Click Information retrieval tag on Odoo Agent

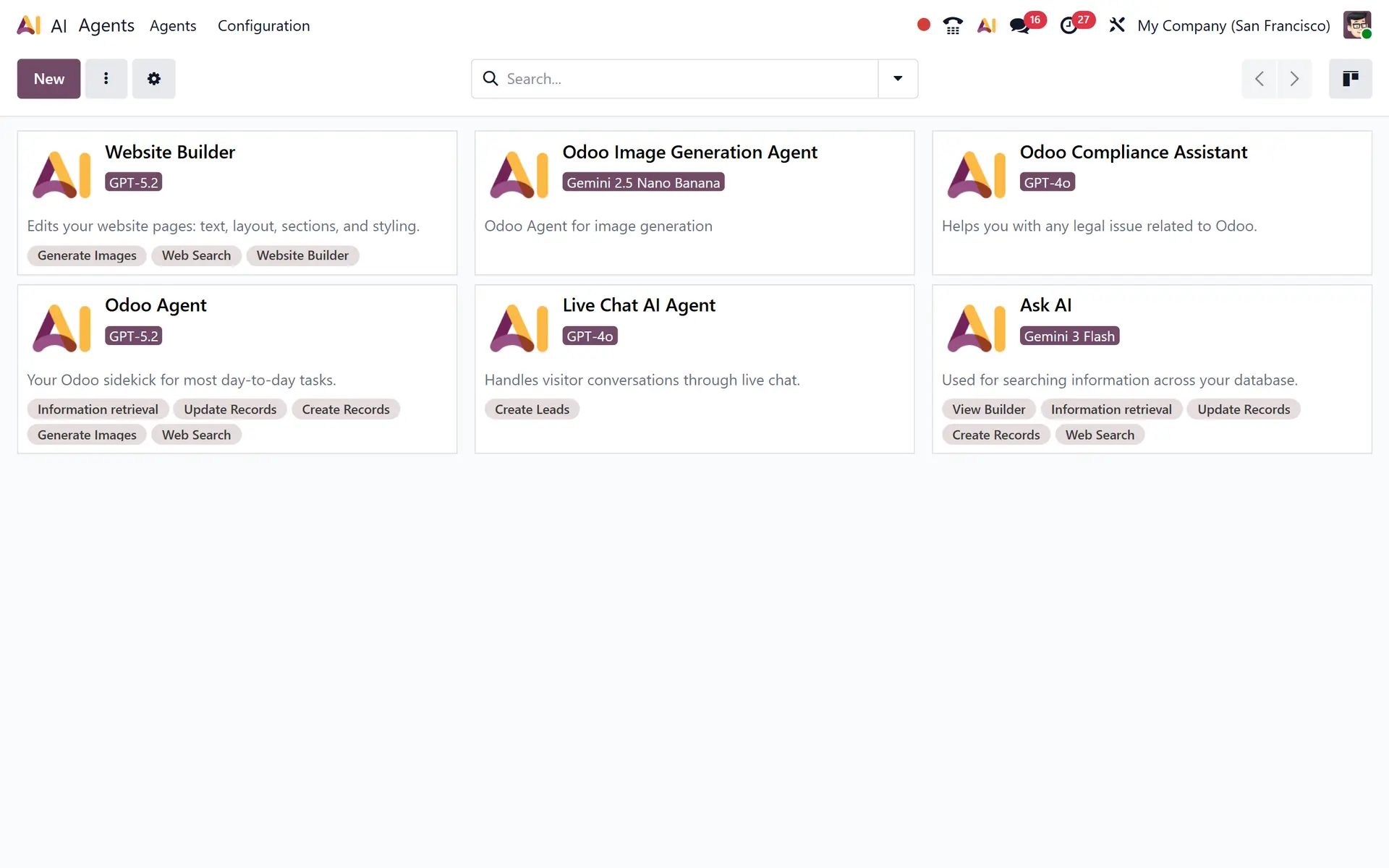[x=98, y=409]
